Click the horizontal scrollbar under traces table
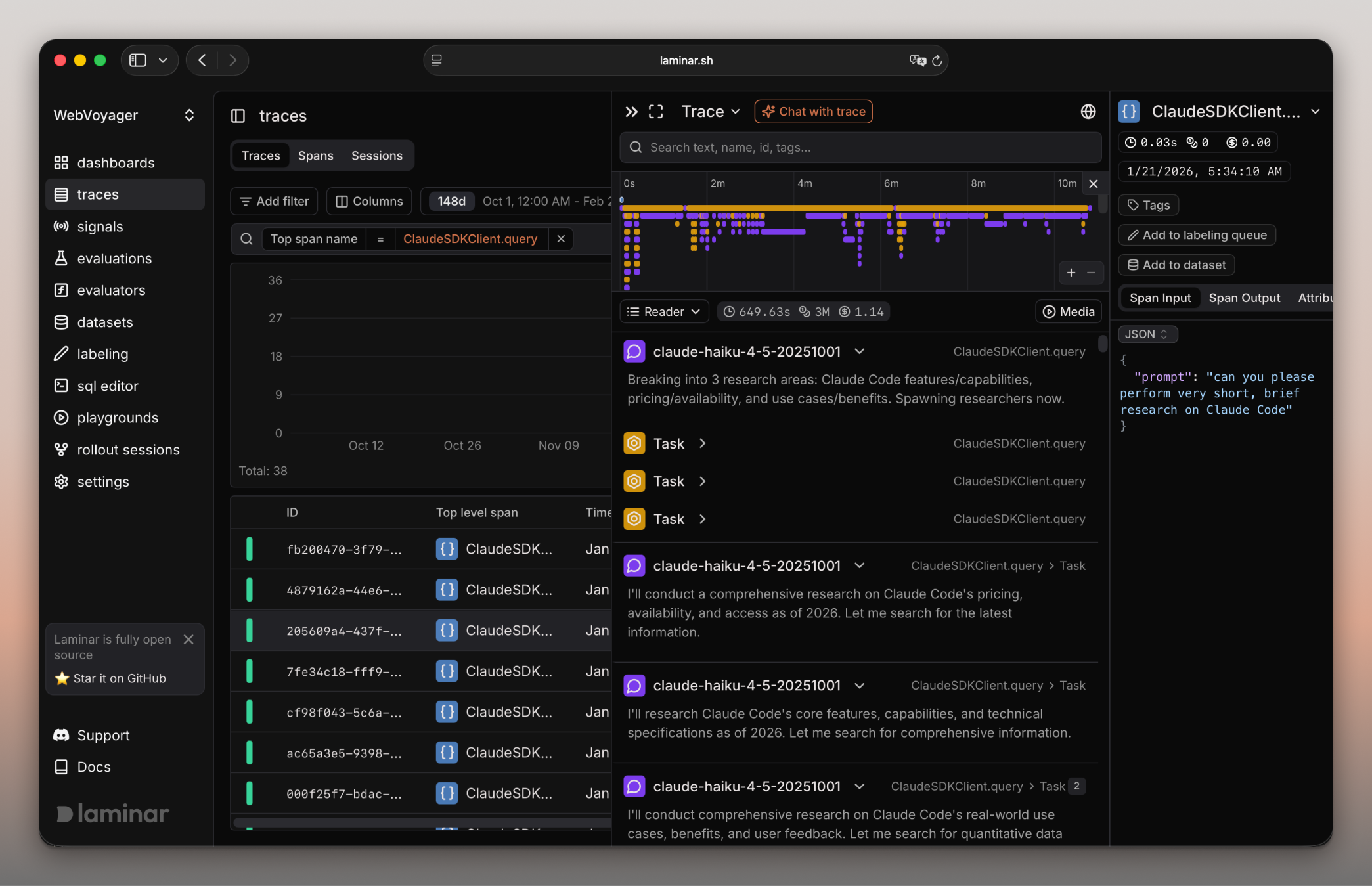1372x886 pixels. click(x=420, y=822)
